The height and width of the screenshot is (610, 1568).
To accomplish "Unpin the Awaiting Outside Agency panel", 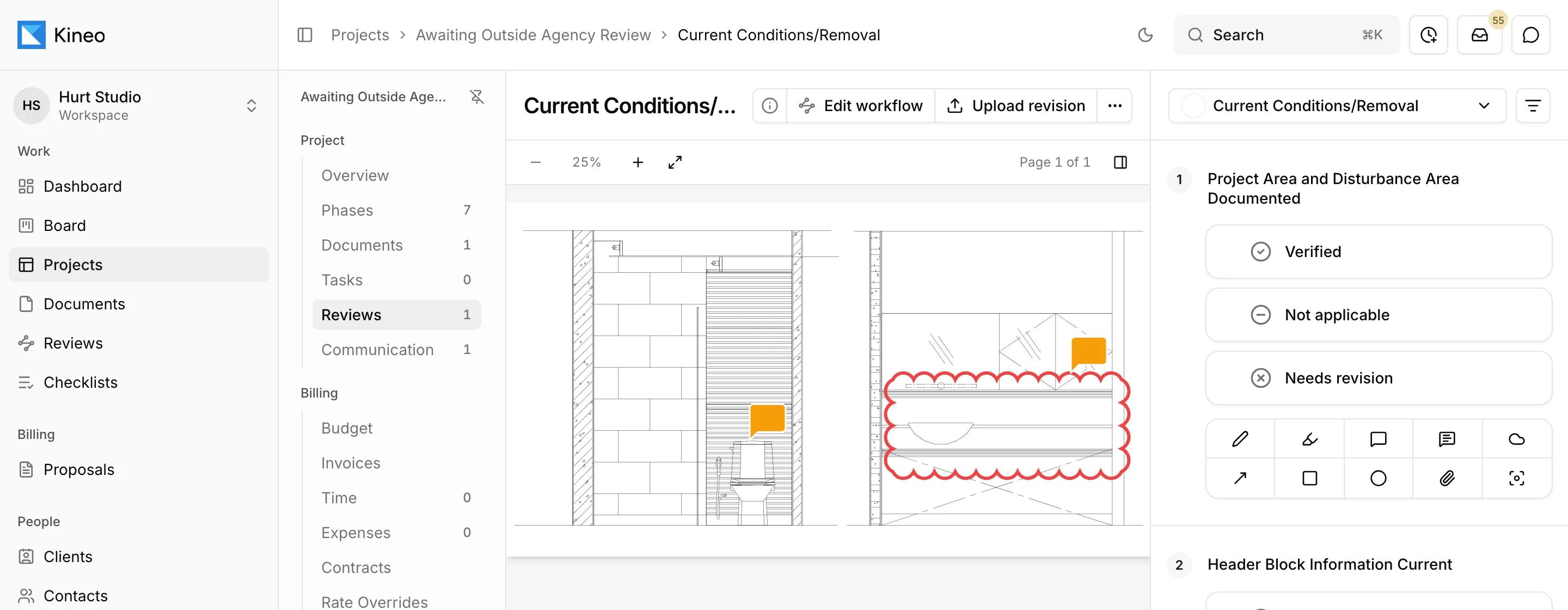I will 476,97.
